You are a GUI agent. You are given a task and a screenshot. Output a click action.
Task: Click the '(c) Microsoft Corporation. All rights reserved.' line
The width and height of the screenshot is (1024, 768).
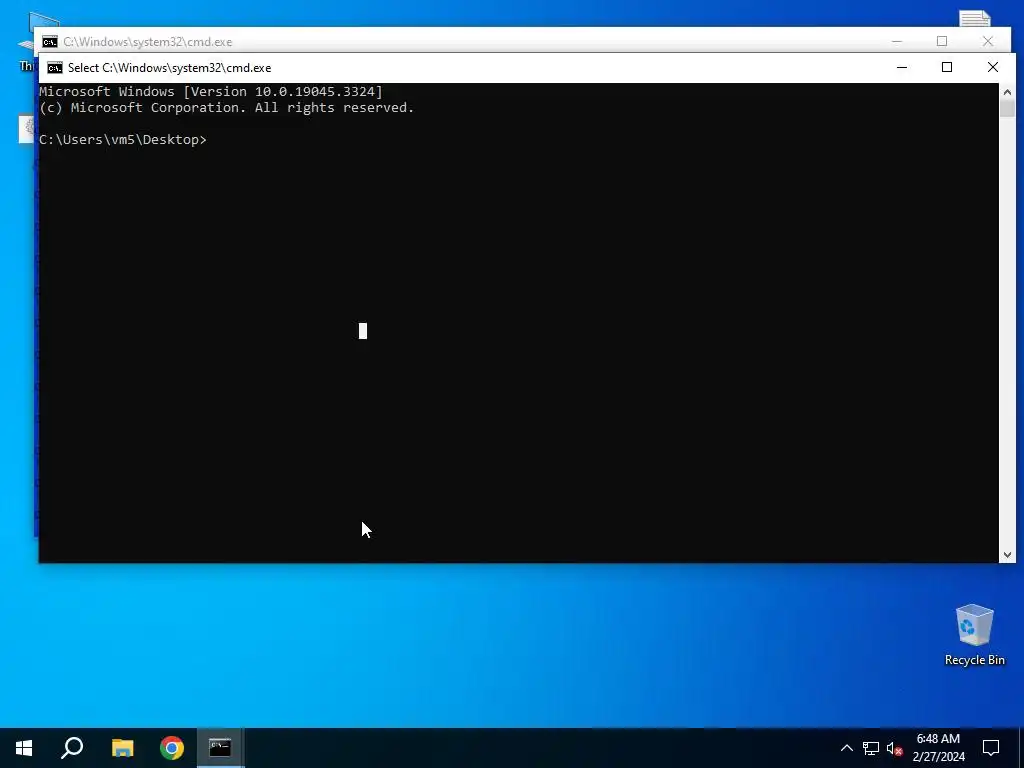[x=227, y=108]
